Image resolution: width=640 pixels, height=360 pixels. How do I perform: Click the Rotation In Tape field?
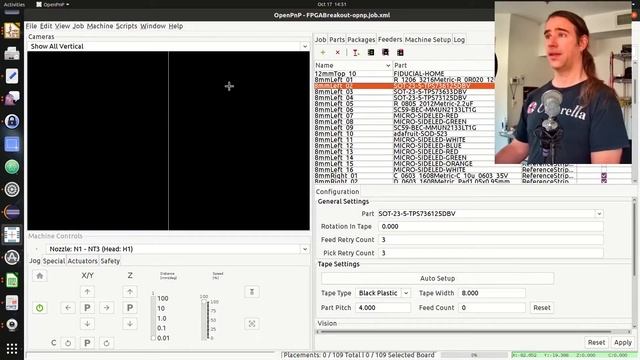[491, 227]
